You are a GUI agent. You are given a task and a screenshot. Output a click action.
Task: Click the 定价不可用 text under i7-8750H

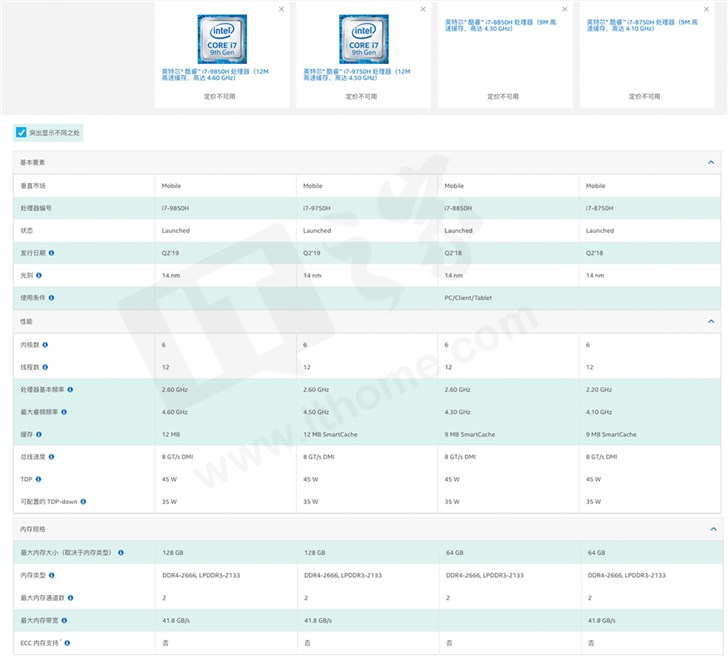tap(644, 97)
